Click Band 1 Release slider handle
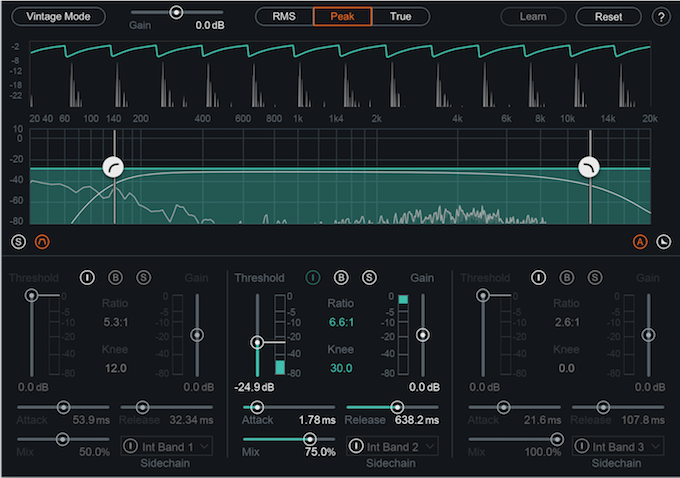Screen dimensions: 680x478 click(142, 407)
